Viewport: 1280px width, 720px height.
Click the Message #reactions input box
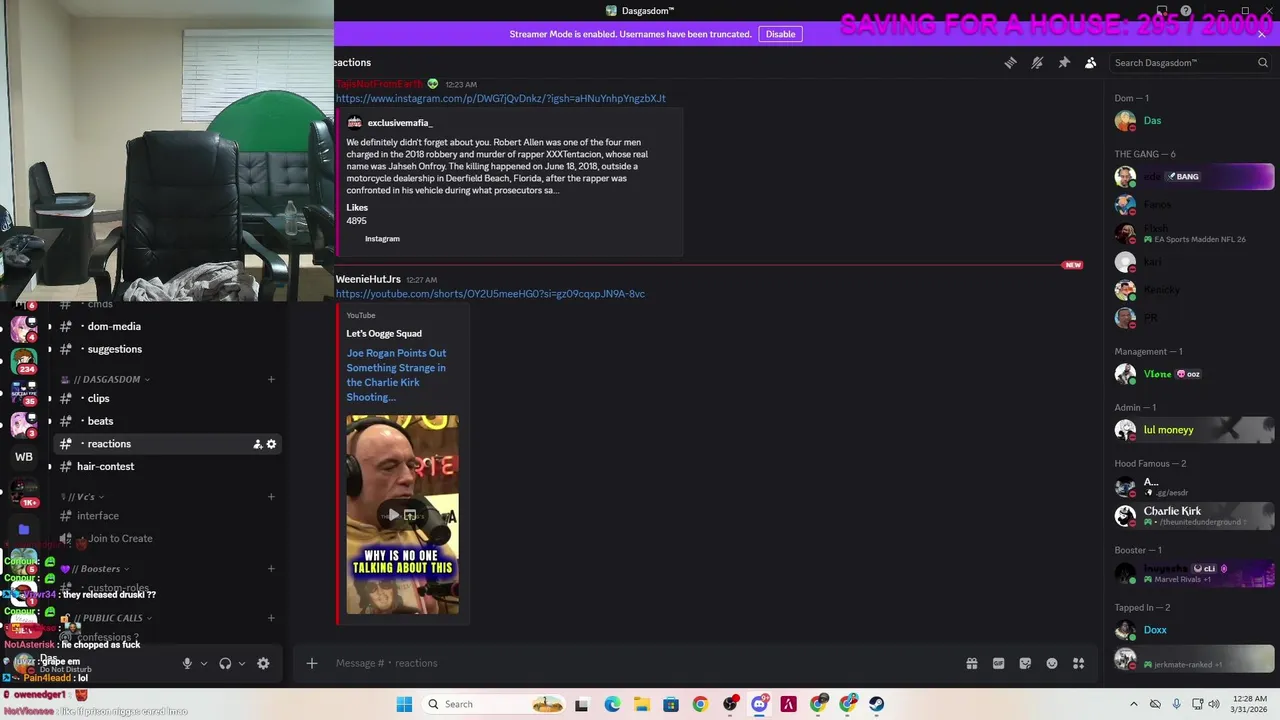tap(640, 663)
